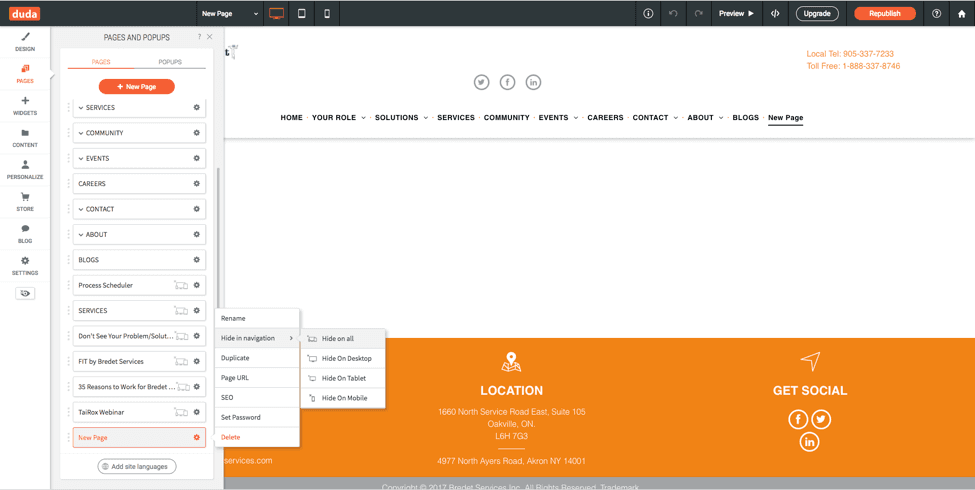The image size is (975, 490).
Task: Open settings gear for CAREERS page
Action: (197, 184)
